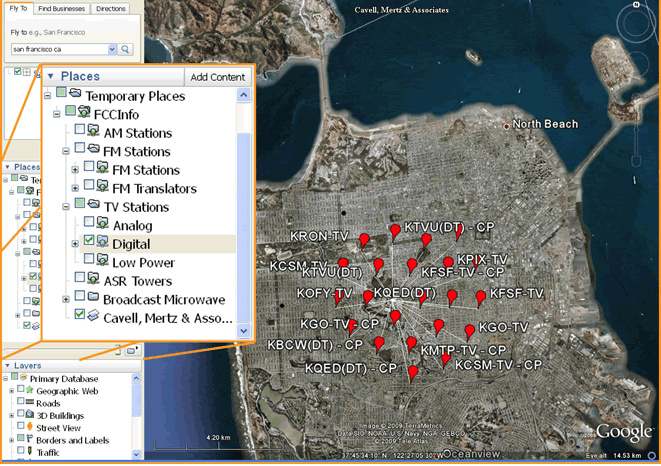
Task: Expand the Geographic Web layer node
Action: [11, 391]
